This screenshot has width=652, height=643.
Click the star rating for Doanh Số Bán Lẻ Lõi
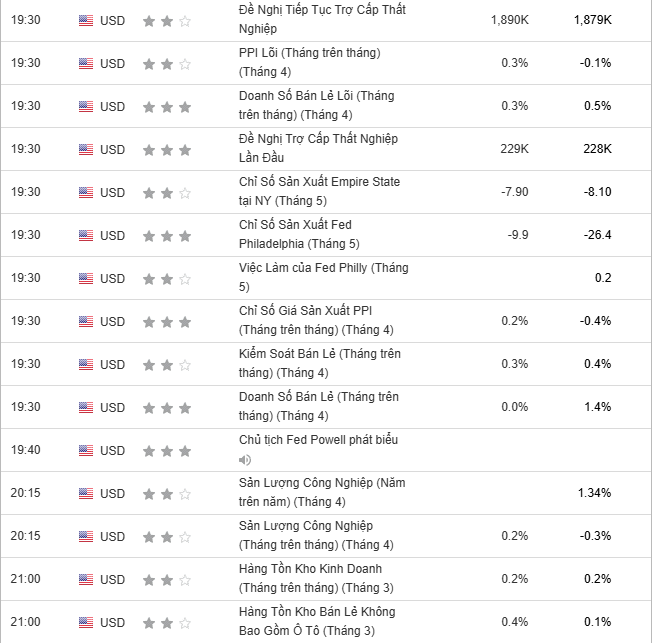point(166,106)
